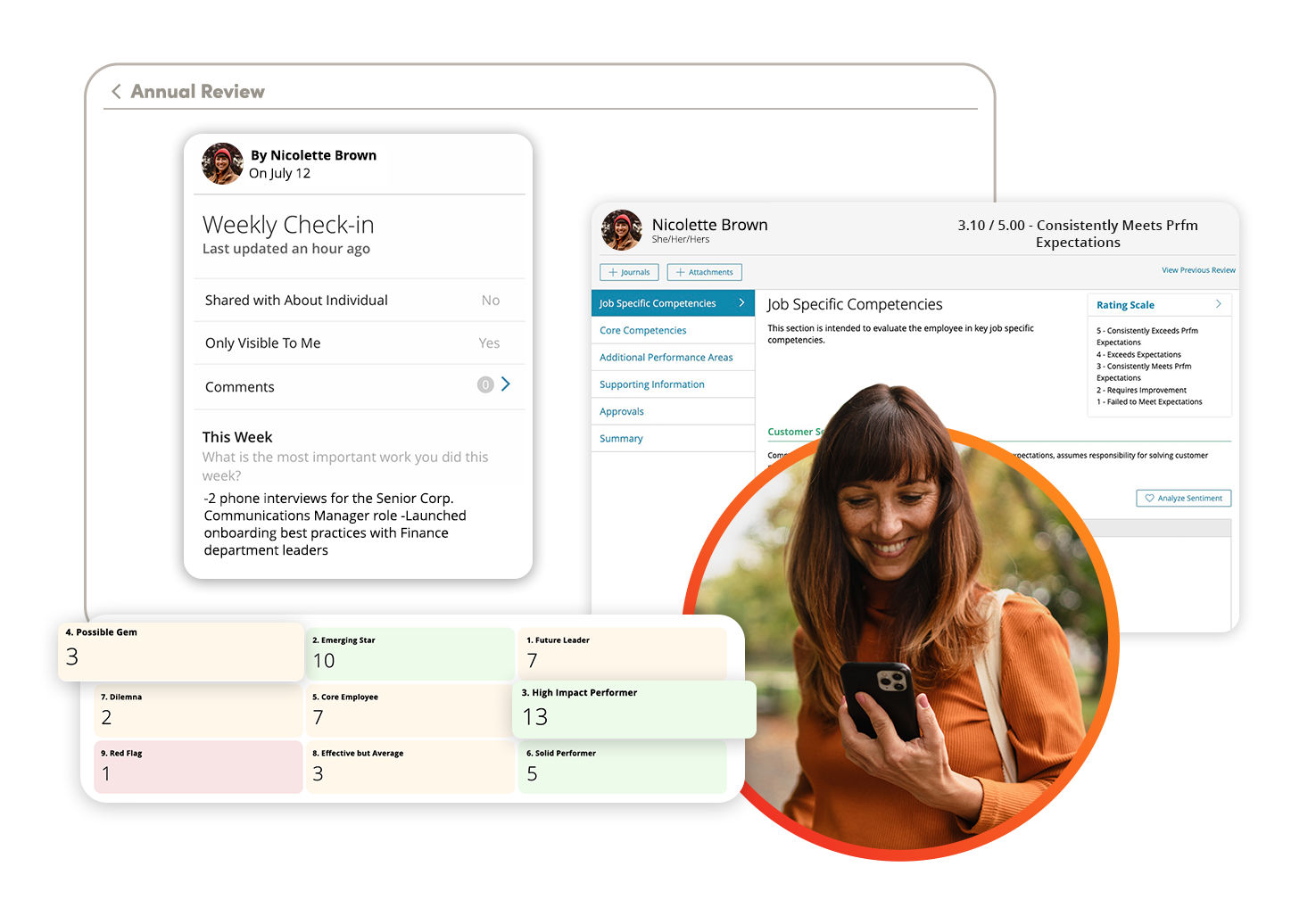Select Core Competencies tab
1316x908 pixels.
point(673,330)
